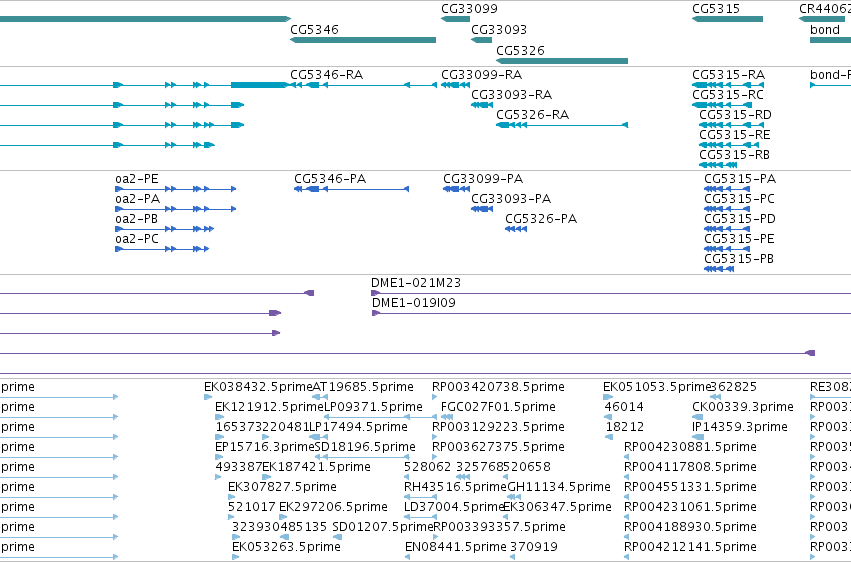Click EST EK297206.5prime

click(283, 517)
